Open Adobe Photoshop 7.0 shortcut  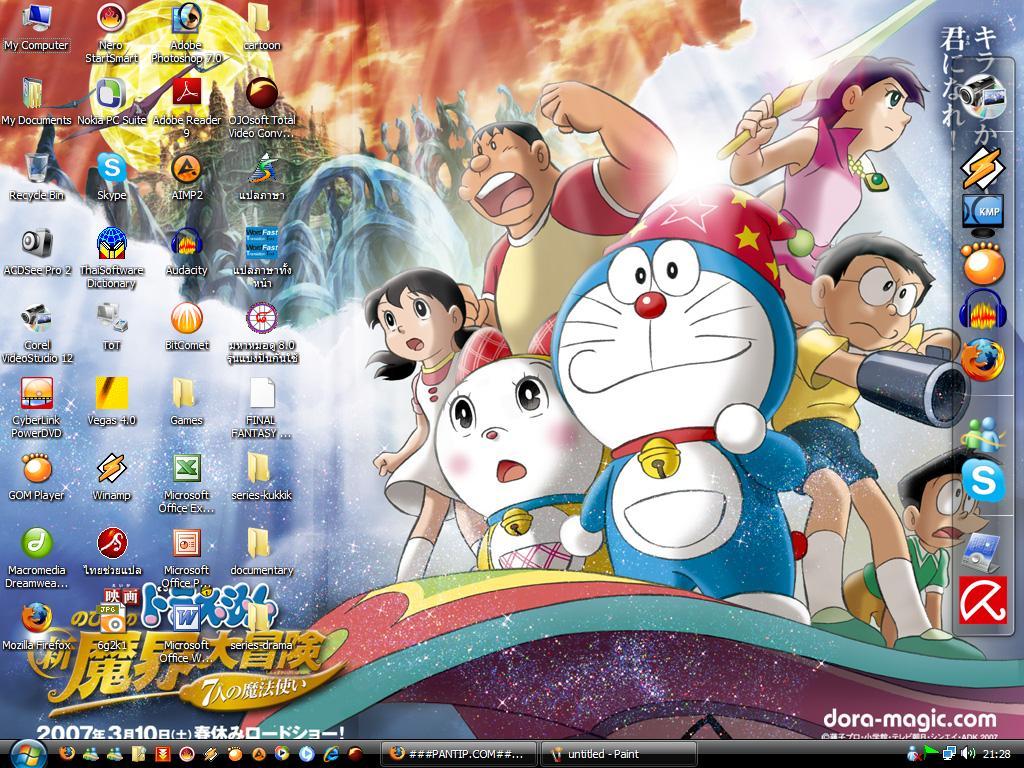coord(187,33)
